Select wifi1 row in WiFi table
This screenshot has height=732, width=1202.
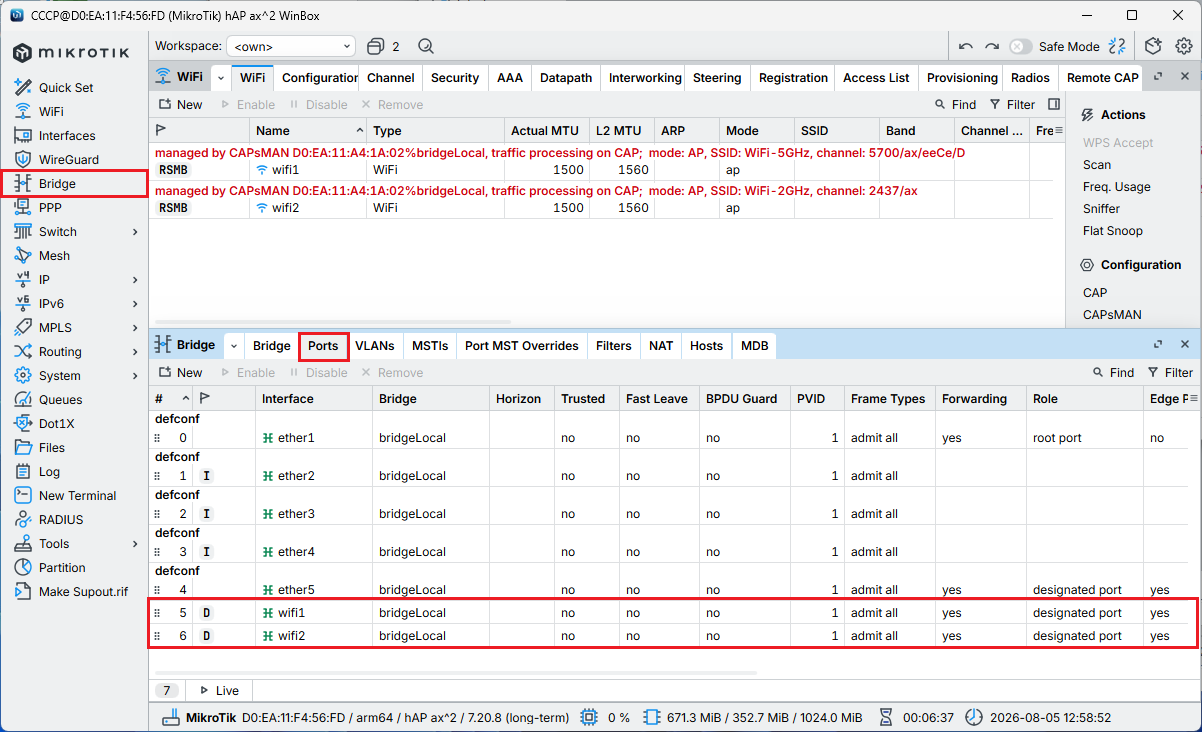pyautogui.click(x=605, y=170)
